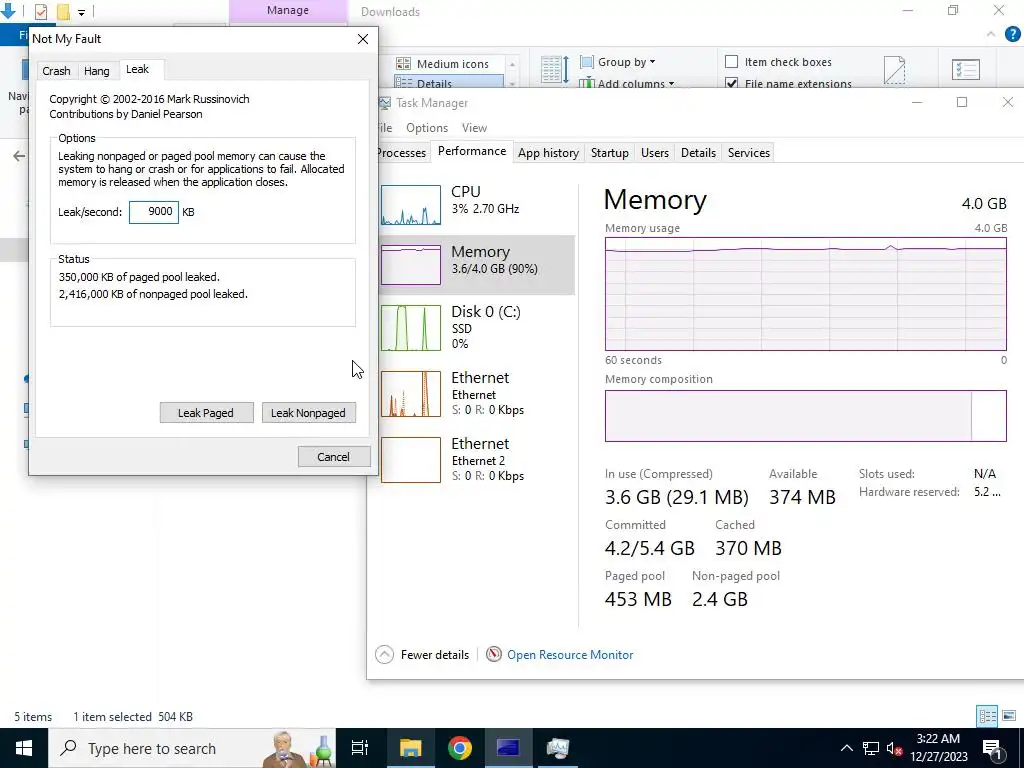Image resolution: width=1024 pixels, height=768 pixels.
Task: Enable Item check boxes in Explorer ribbon
Action: pyautogui.click(x=732, y=61)
